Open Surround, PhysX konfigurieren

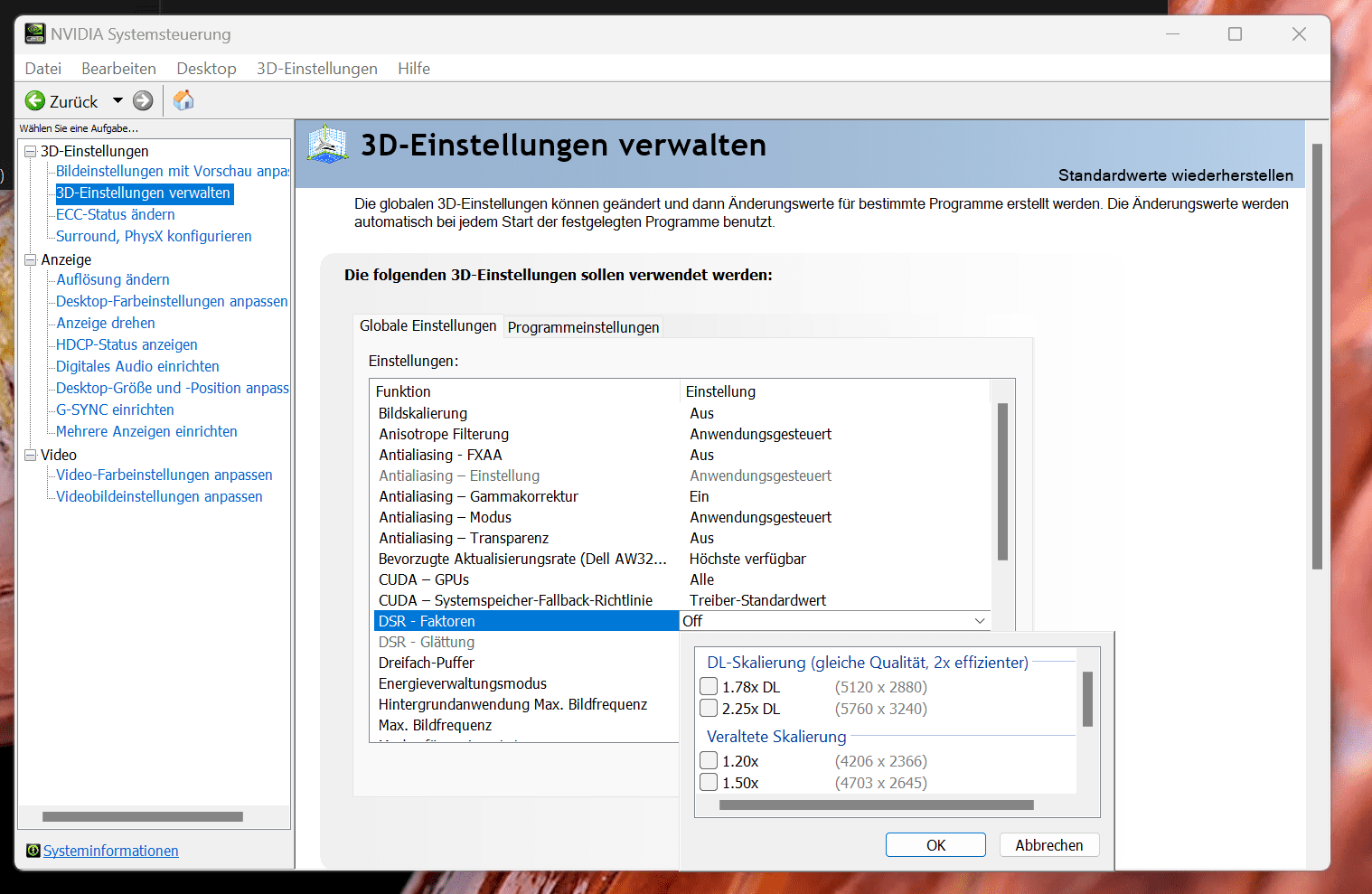click(x=154, y=236)
